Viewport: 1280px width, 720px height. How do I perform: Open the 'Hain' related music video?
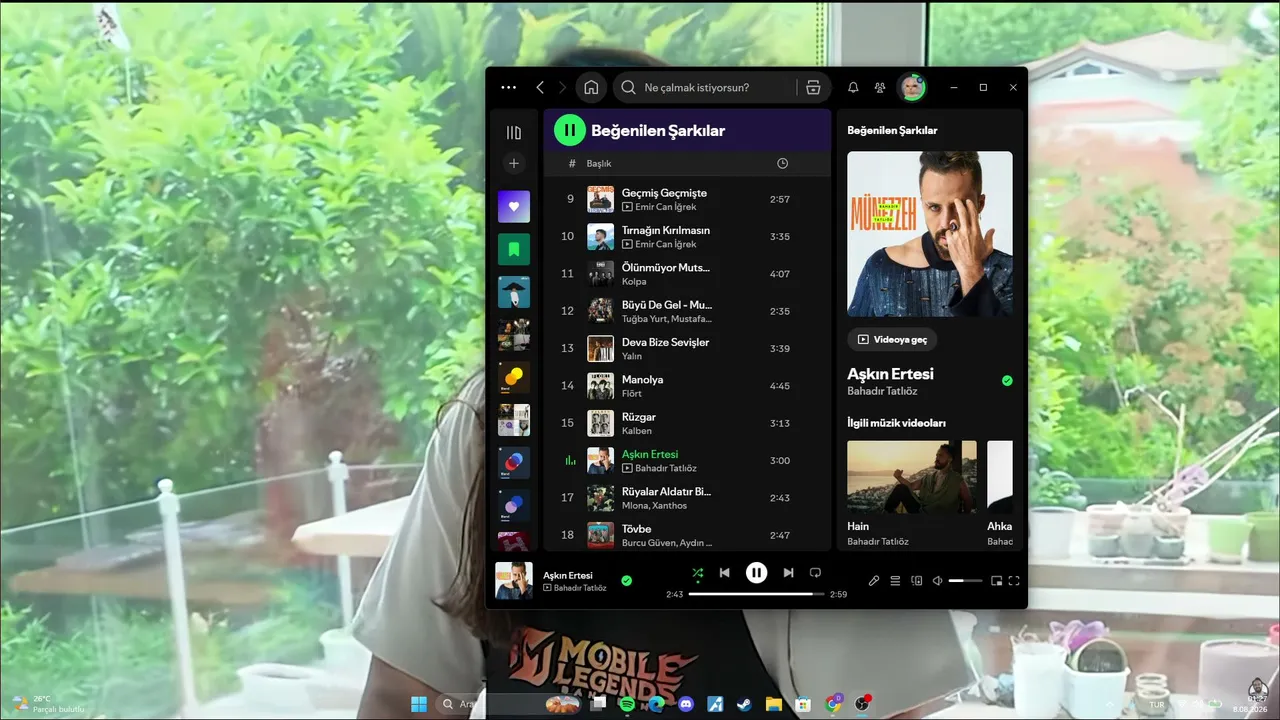(x=912, y=494)
